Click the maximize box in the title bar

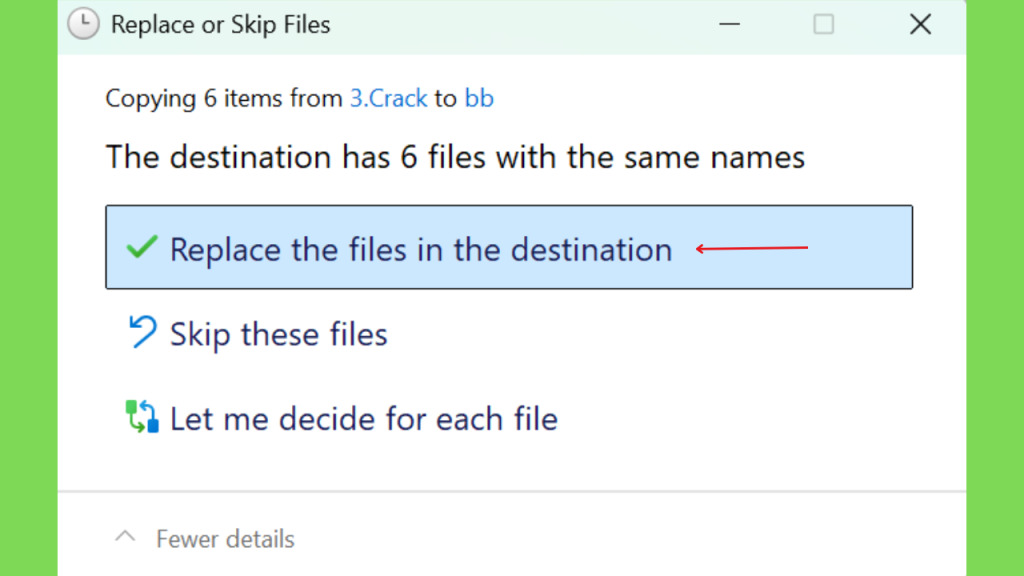coord(824,25)
